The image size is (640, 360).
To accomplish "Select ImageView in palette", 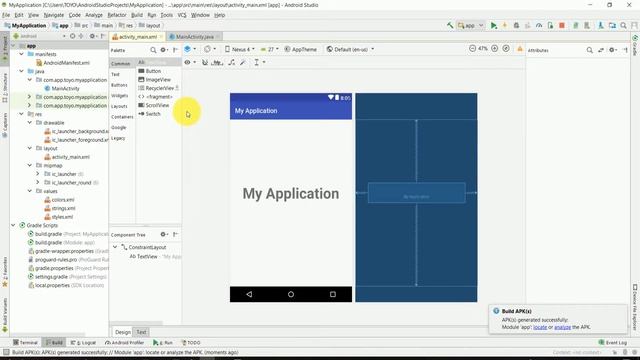I will pos(155,80).
